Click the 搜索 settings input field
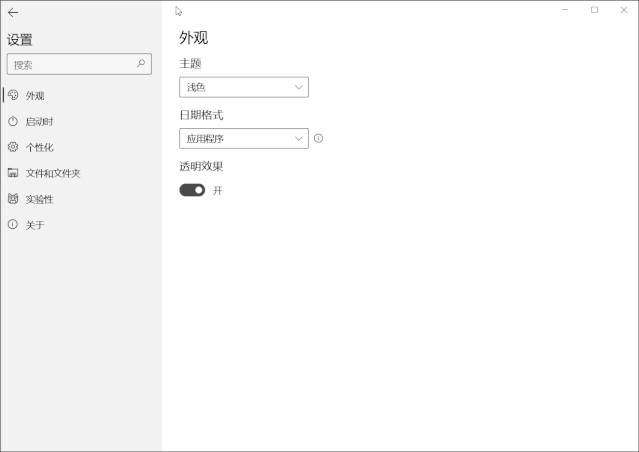The width and height of the screenshot is (639, 452). 79,64
